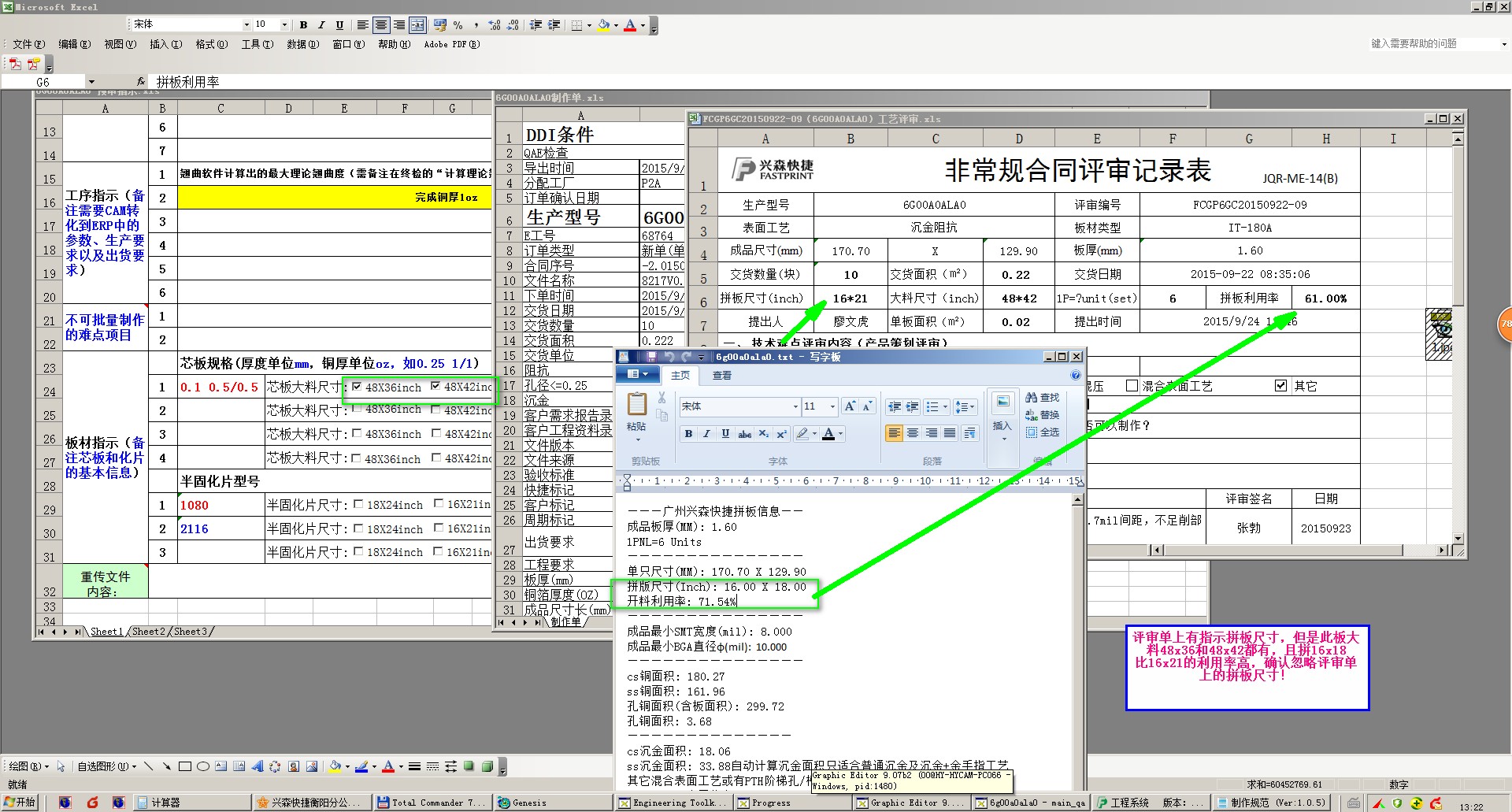Click Excel increase decimal icon
The width and height of the screenshot is (1512, 812).
point(495,25)
